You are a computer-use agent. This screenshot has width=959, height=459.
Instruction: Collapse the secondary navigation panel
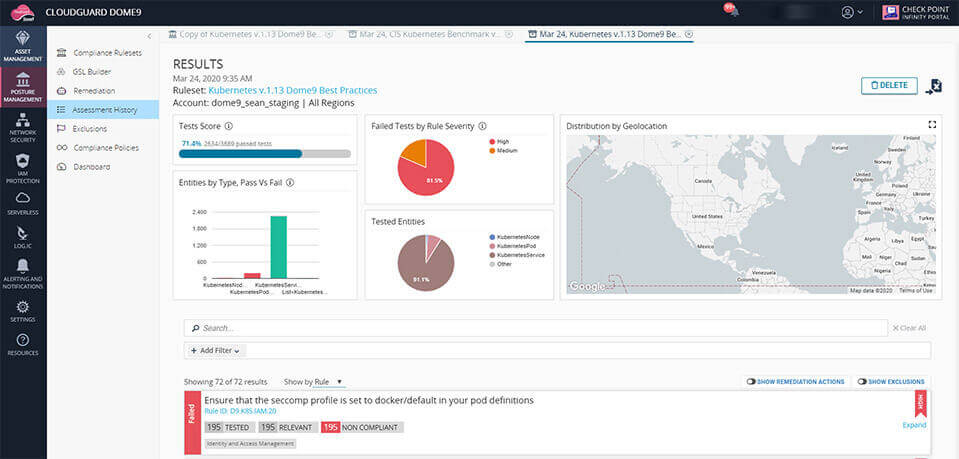pos(149,37)
